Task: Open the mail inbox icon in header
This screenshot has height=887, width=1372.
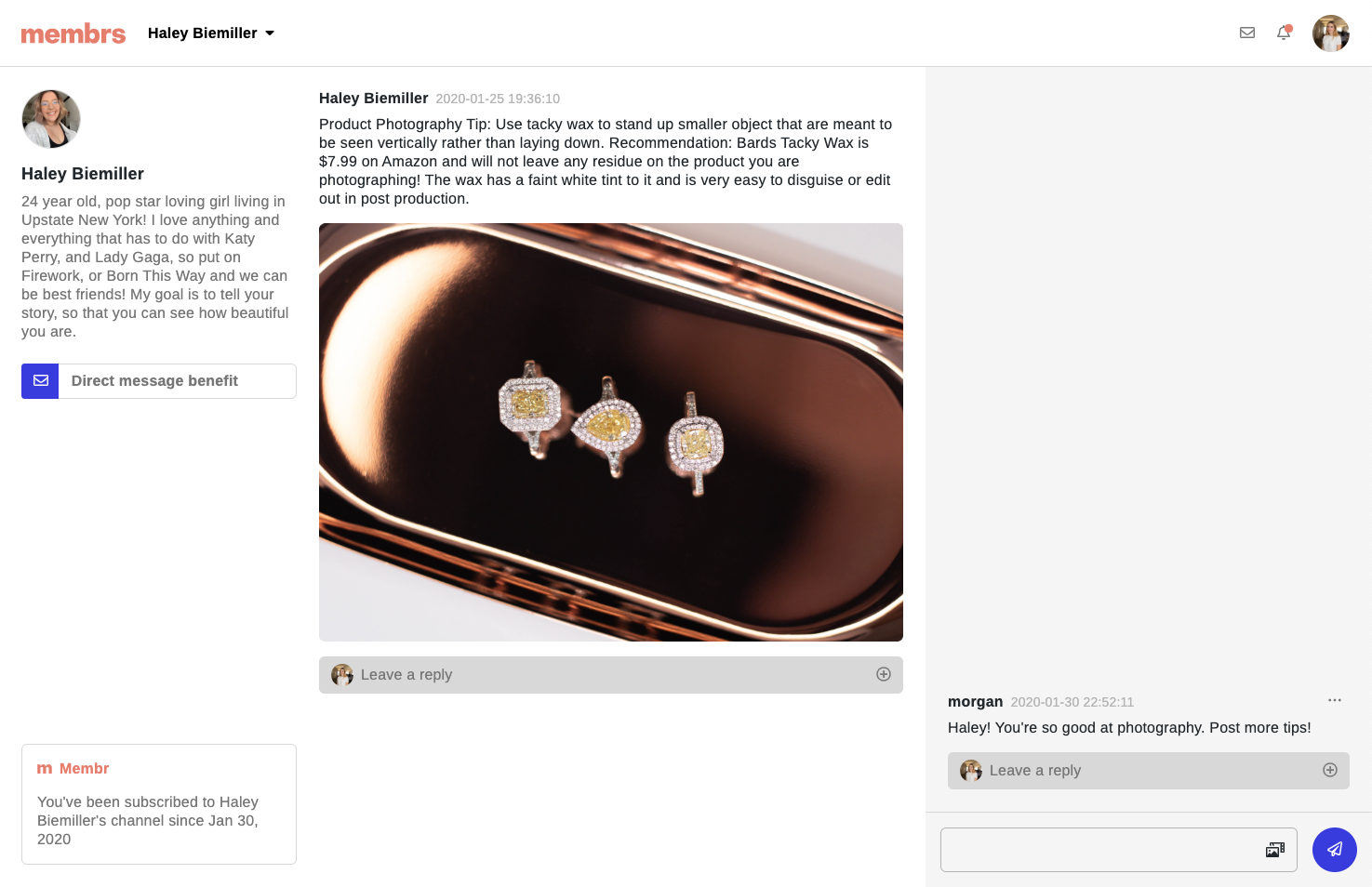Action: click(1247, 33)
